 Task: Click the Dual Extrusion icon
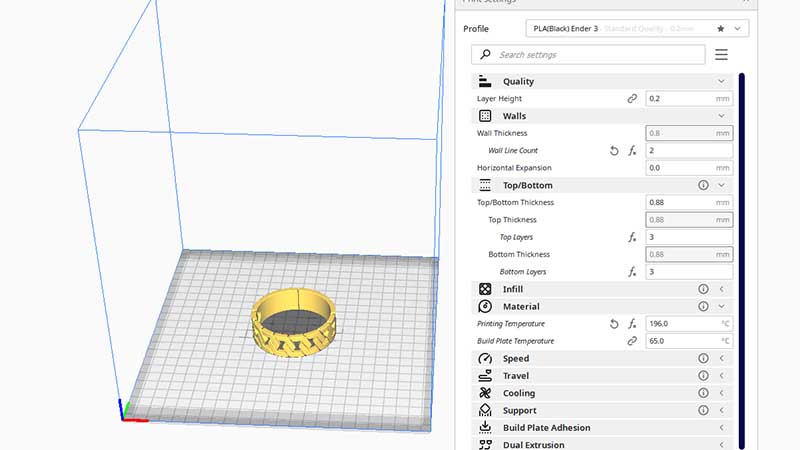coord(485,445)
